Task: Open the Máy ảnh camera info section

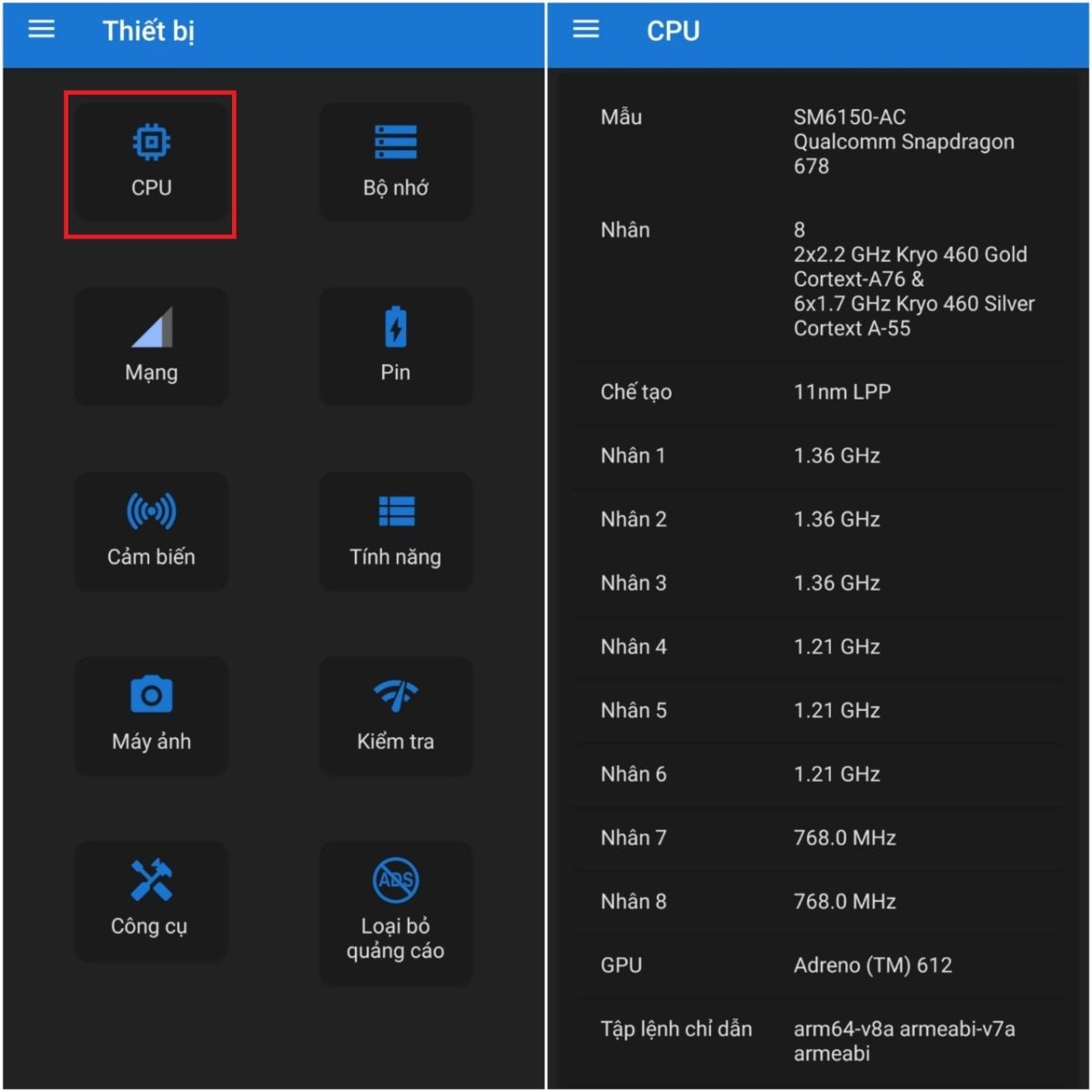Action: [x=151, y=716]
